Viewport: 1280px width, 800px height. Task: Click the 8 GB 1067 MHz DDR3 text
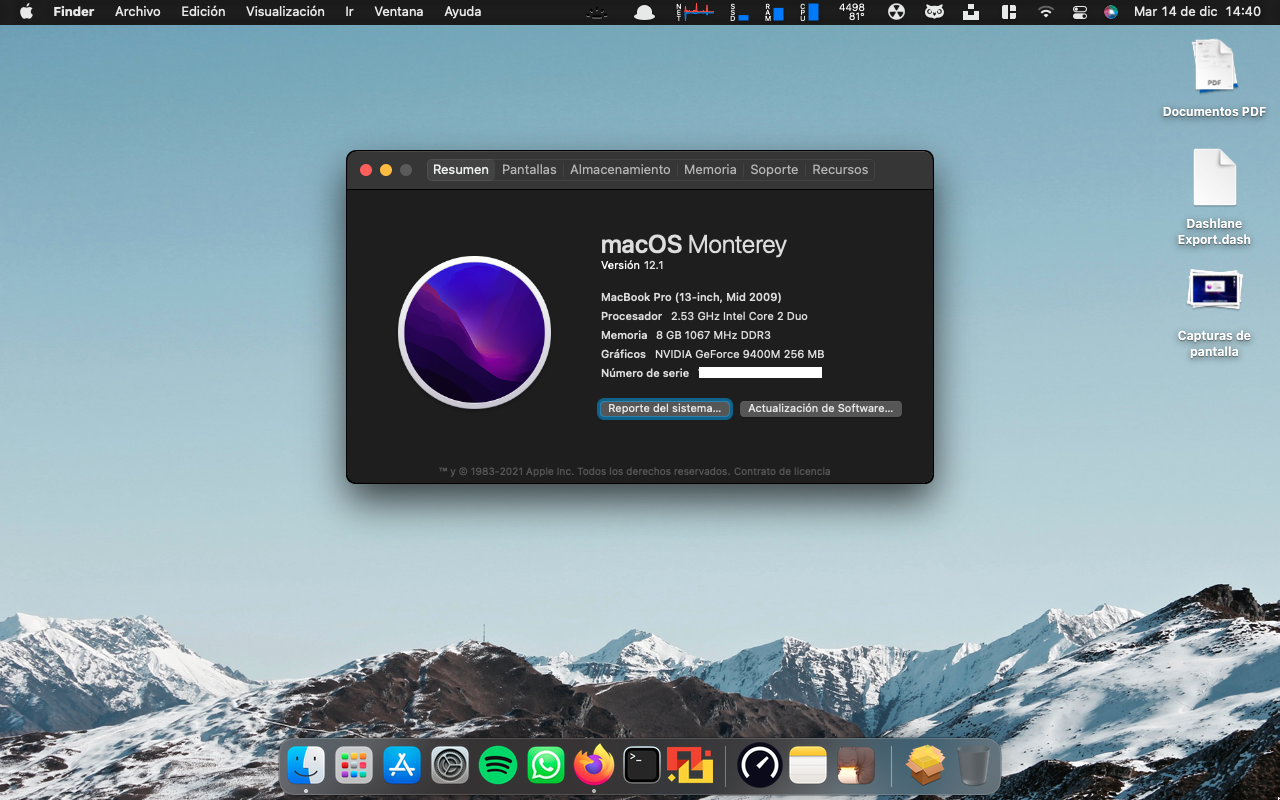pyautogui.click(x=713, y=335)
